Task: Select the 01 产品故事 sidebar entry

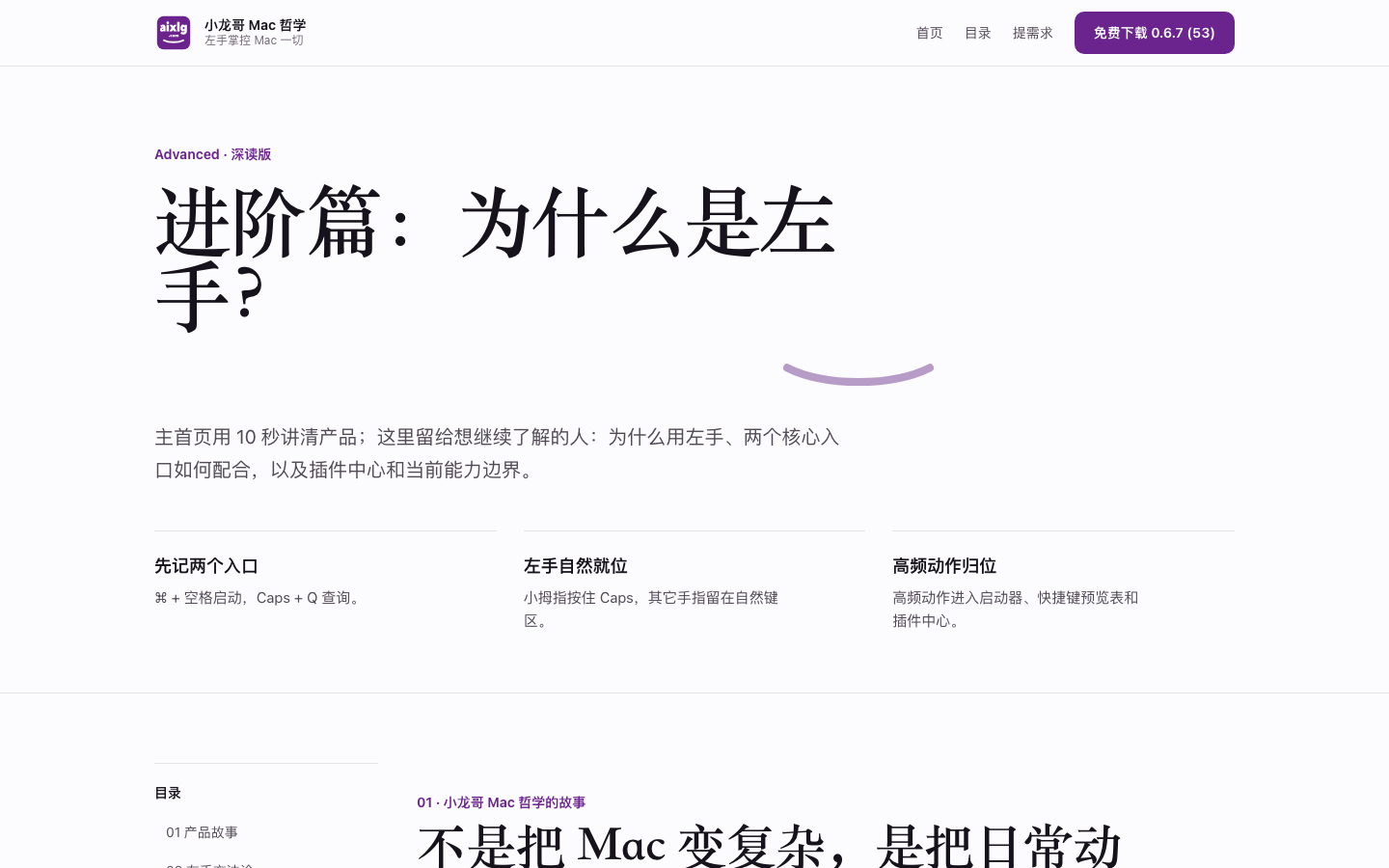Action: (x=202, y=832)
